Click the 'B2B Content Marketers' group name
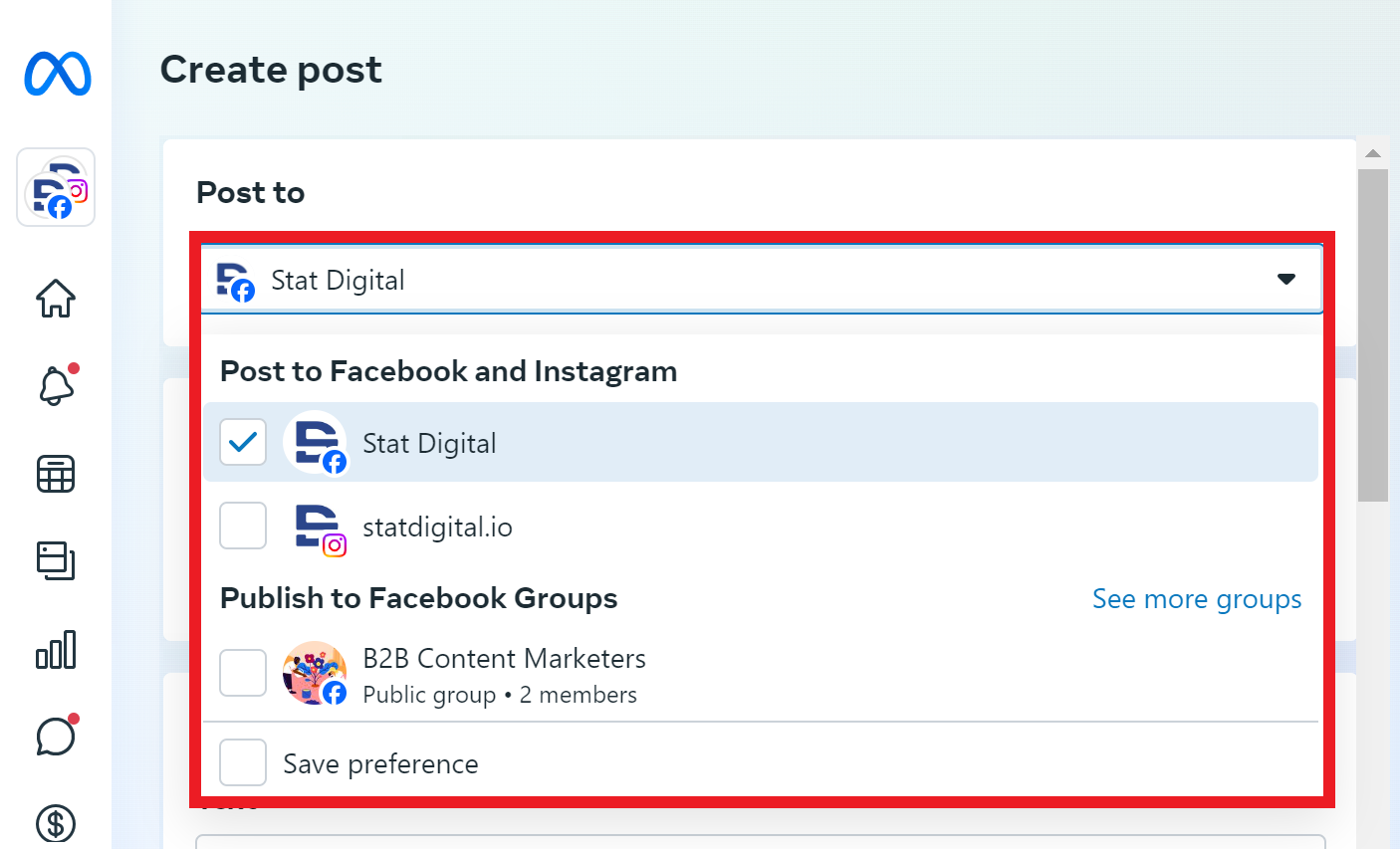1400x849 pixels. click(x=504, y=658)
